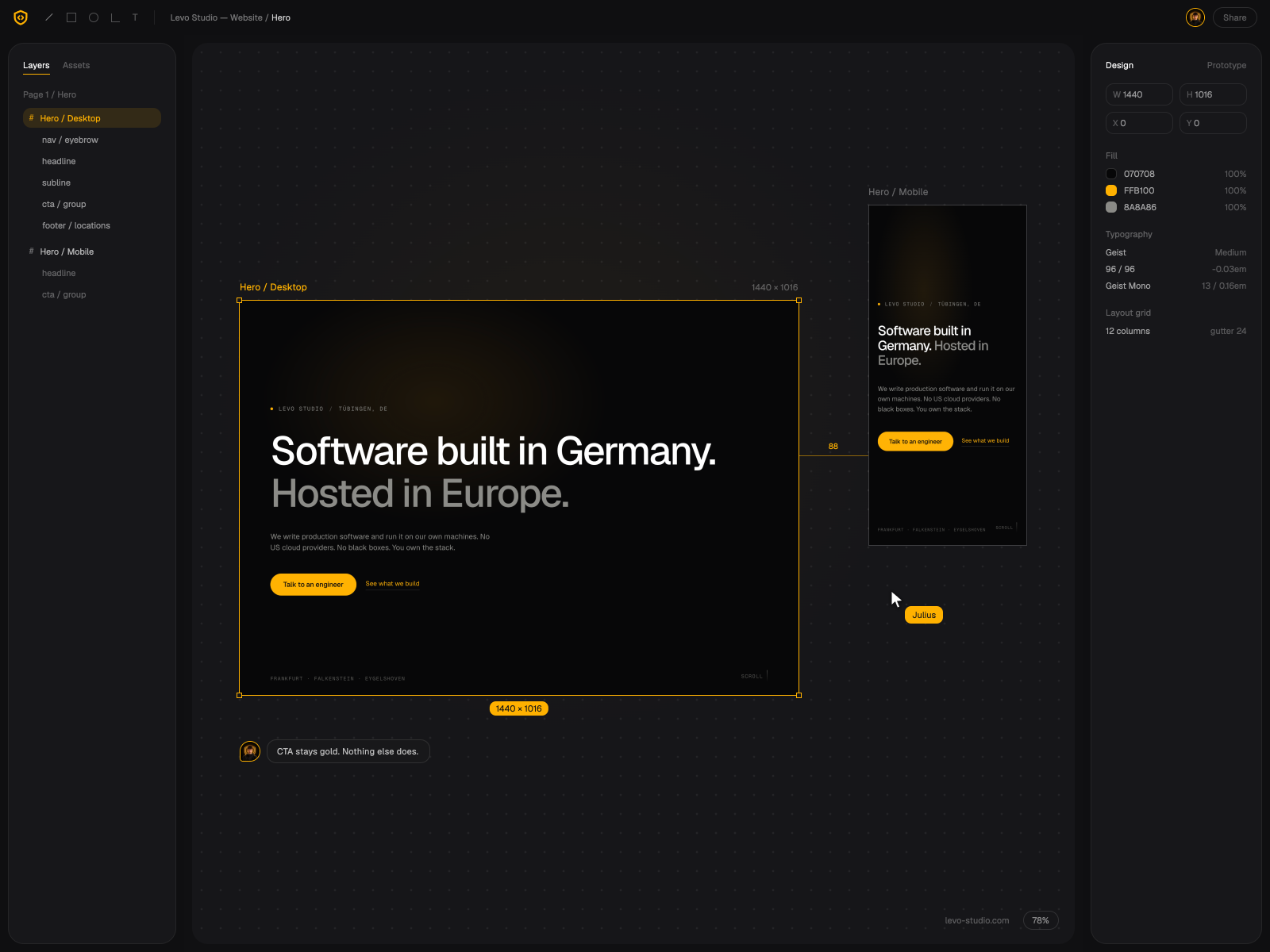Switch to the Assets tab
Screen dimensions: 1270x952
tap(76, 65)
